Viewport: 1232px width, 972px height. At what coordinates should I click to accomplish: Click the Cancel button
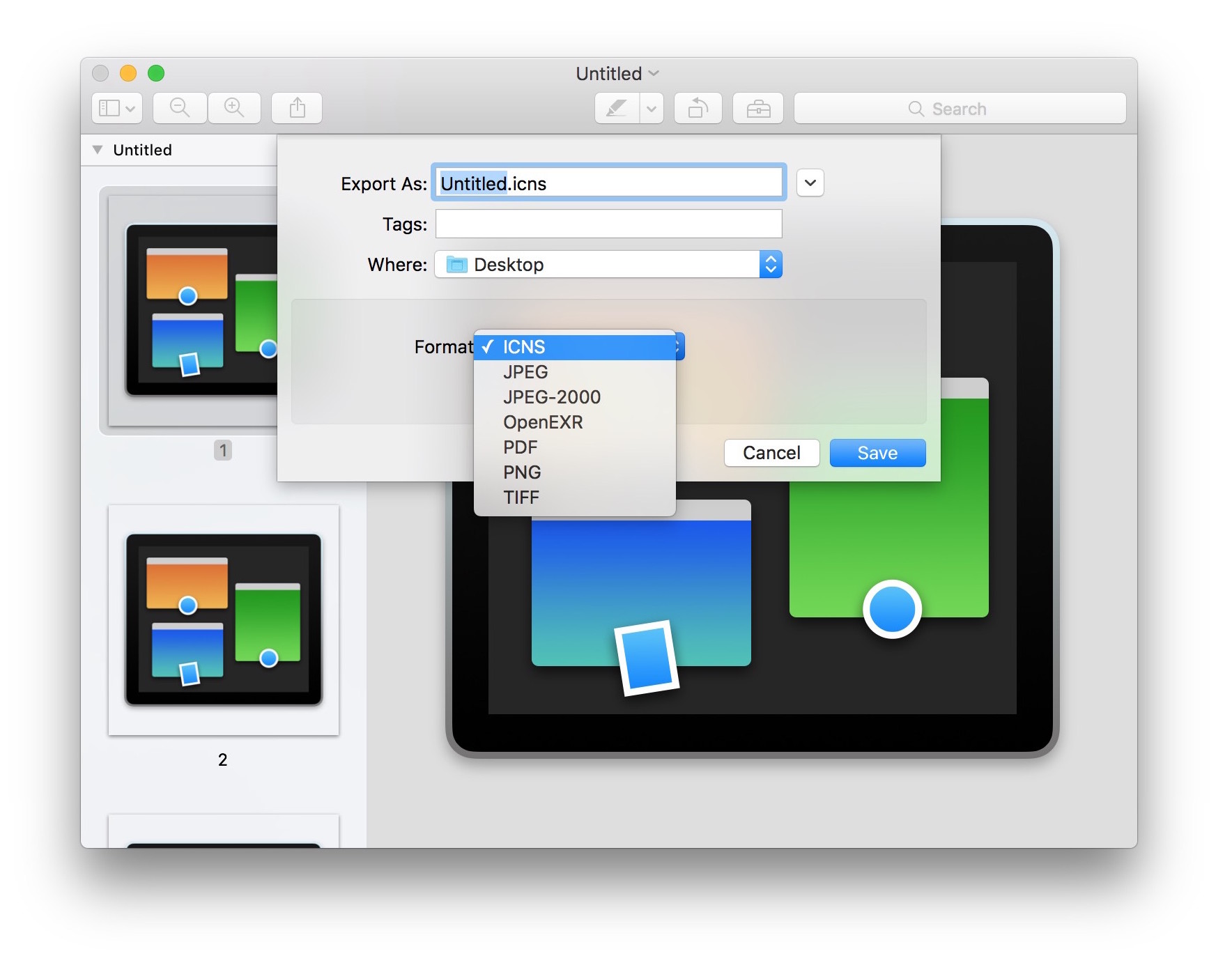(x=771, y=452)
